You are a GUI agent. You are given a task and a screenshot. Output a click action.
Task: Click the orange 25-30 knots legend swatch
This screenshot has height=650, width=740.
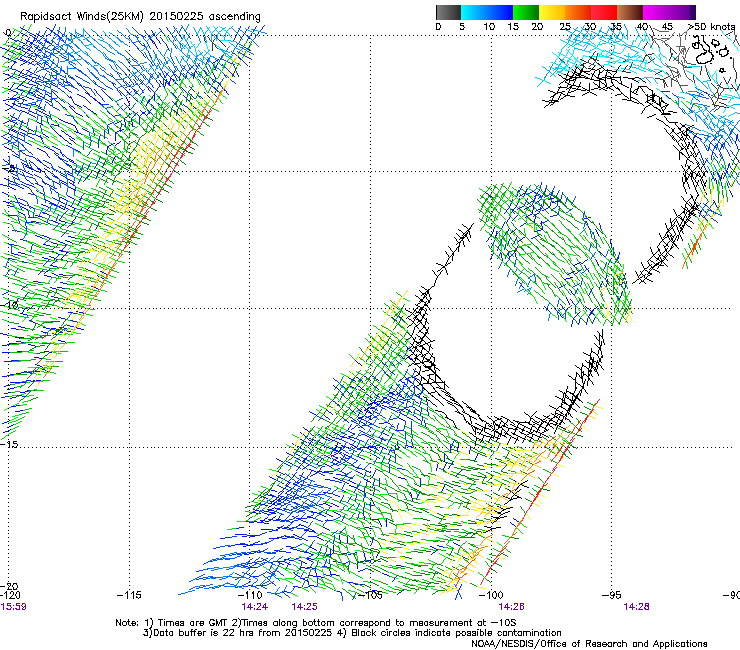pos(578,12)
